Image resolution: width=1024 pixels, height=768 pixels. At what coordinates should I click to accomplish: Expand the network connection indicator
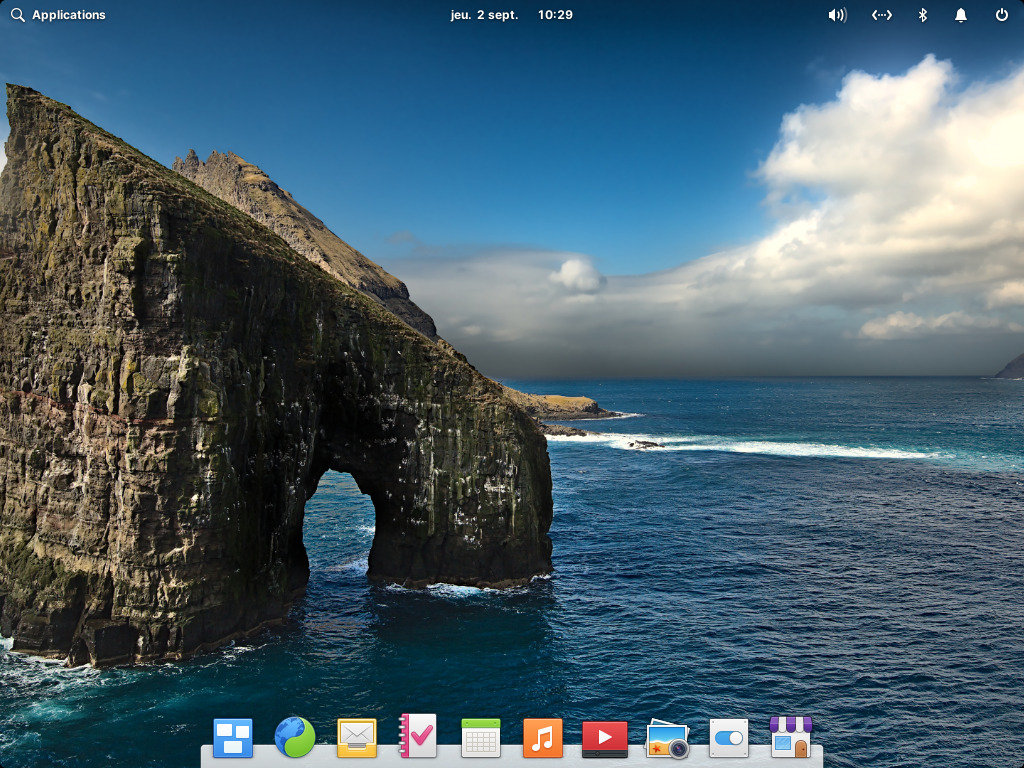[882, 15]
